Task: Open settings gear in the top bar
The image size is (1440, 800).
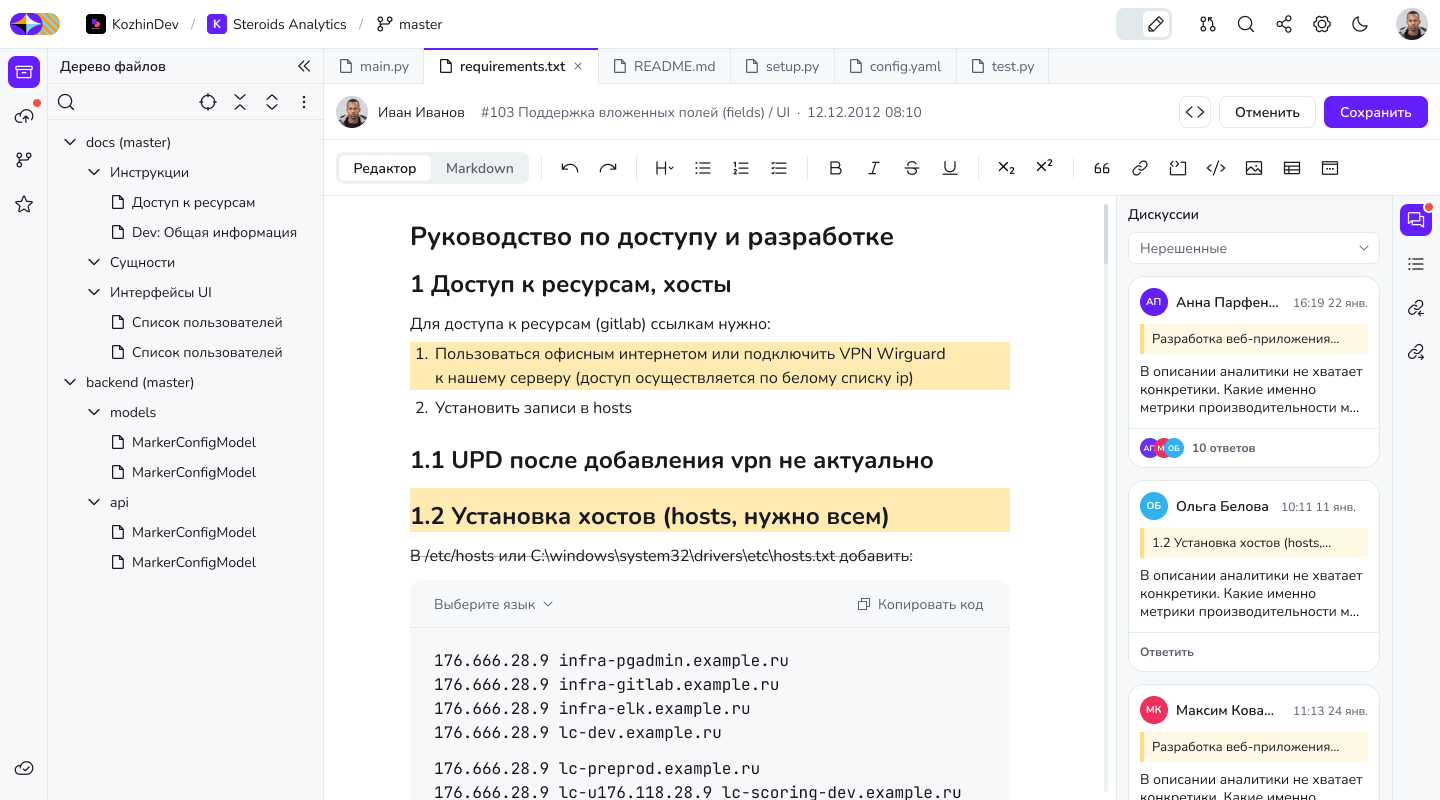Action: [1322, 24]
